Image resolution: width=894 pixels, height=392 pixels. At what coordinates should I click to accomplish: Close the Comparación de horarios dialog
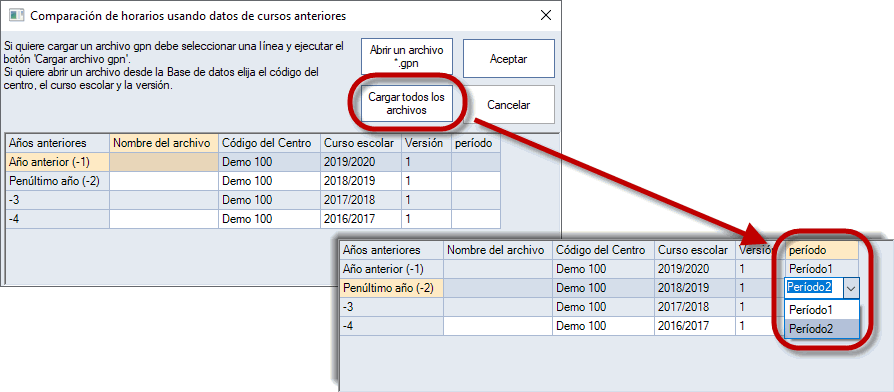pos(546,15)
